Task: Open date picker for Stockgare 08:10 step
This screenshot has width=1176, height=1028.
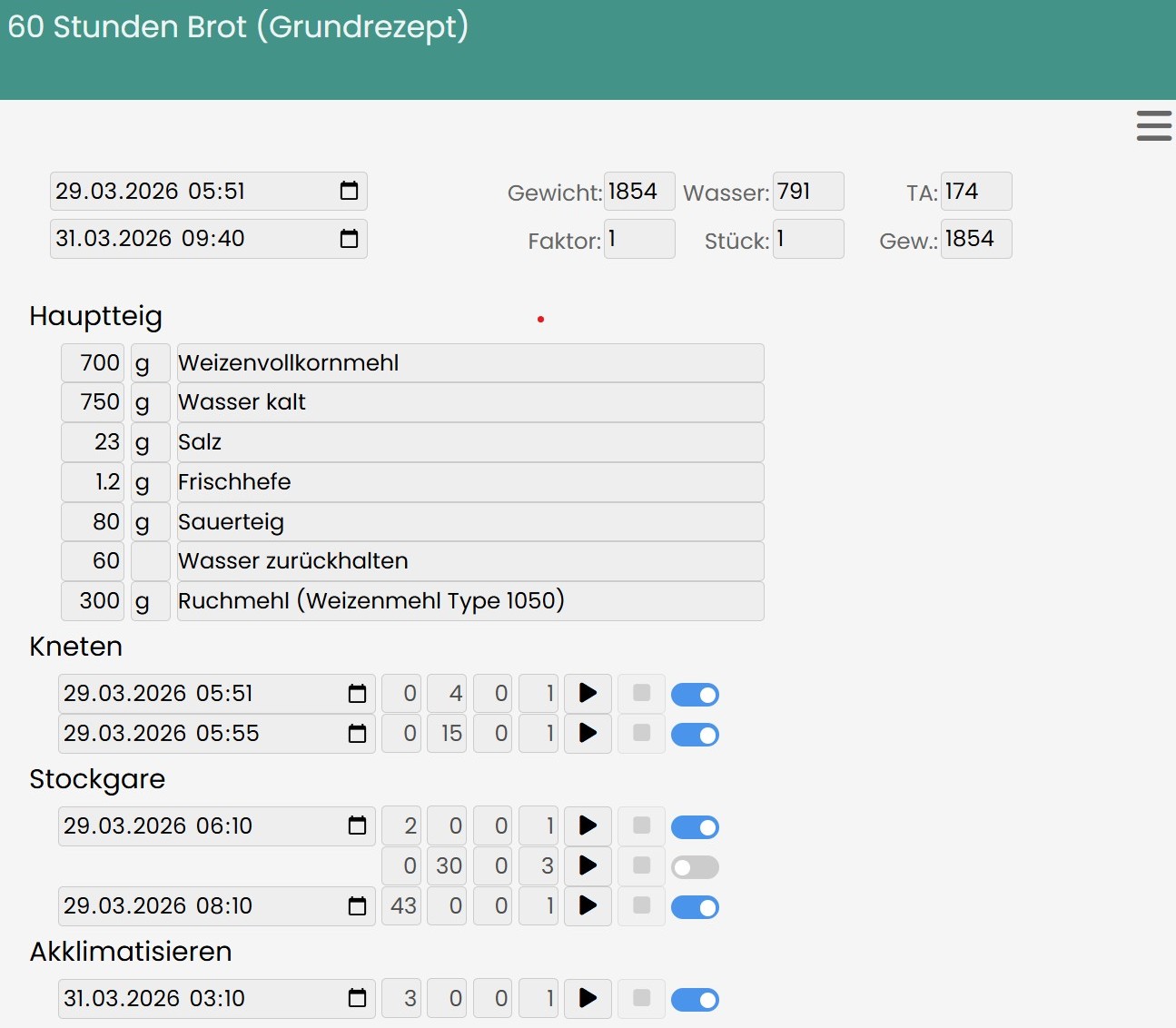Action: 357,906
